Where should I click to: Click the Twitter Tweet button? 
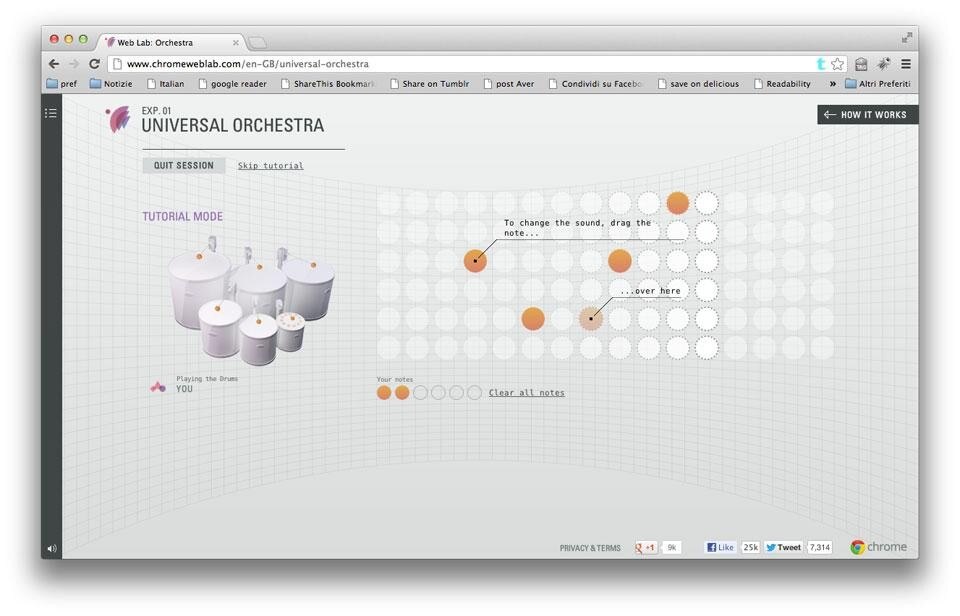click(784, 547)
